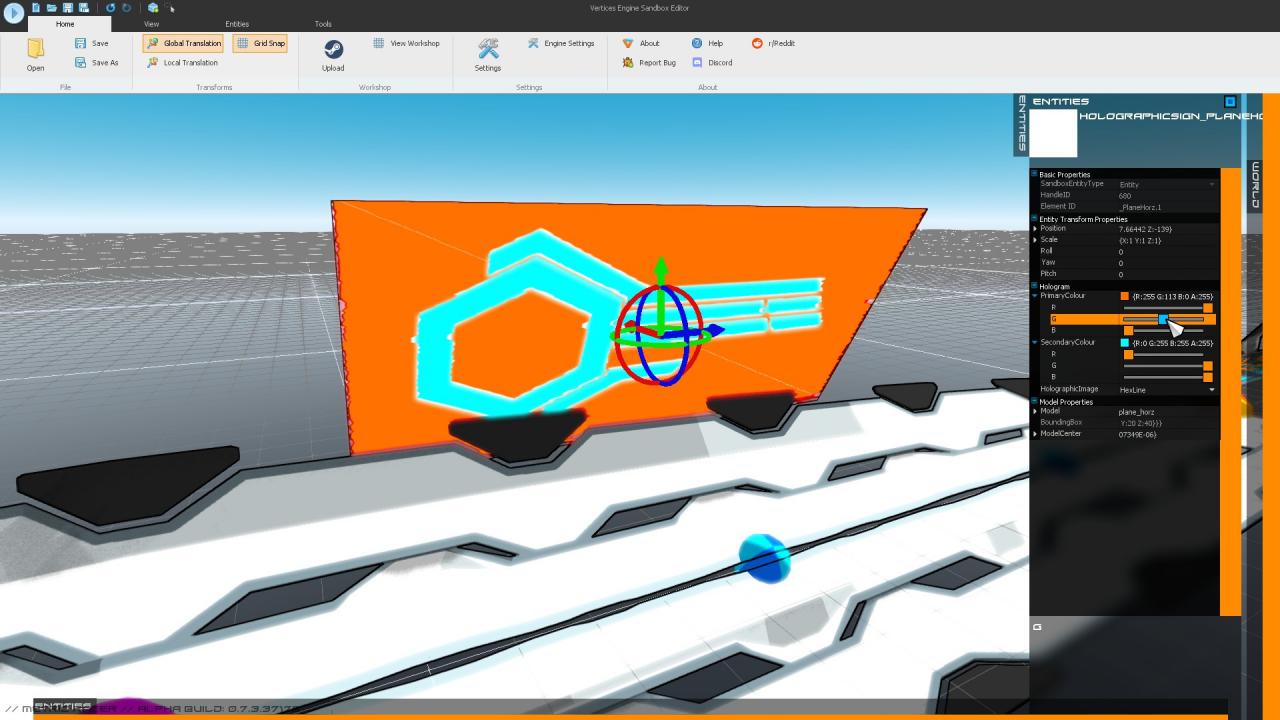Image resolution: width=1280 pixels, height=720 pixels.
Task: Toggle Grid Snap off
Action: click(x=260, y=43)
